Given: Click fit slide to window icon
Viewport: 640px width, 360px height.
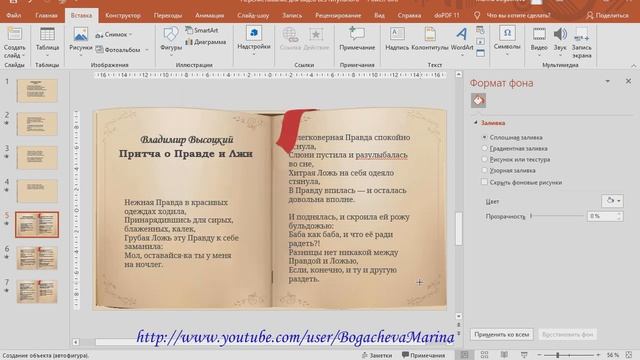Looking at the screenshot, I should (629, 355).
